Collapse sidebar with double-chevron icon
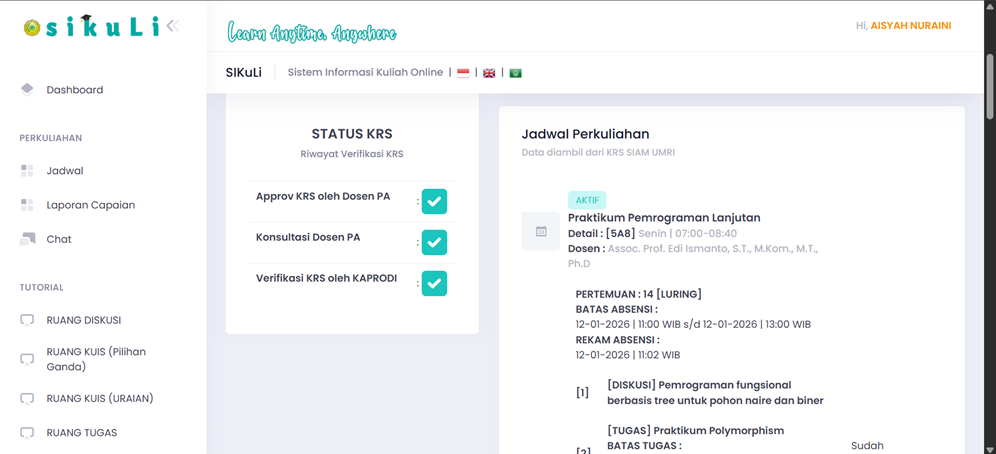Viewport: 996px width, 454px height. point(173,26)
